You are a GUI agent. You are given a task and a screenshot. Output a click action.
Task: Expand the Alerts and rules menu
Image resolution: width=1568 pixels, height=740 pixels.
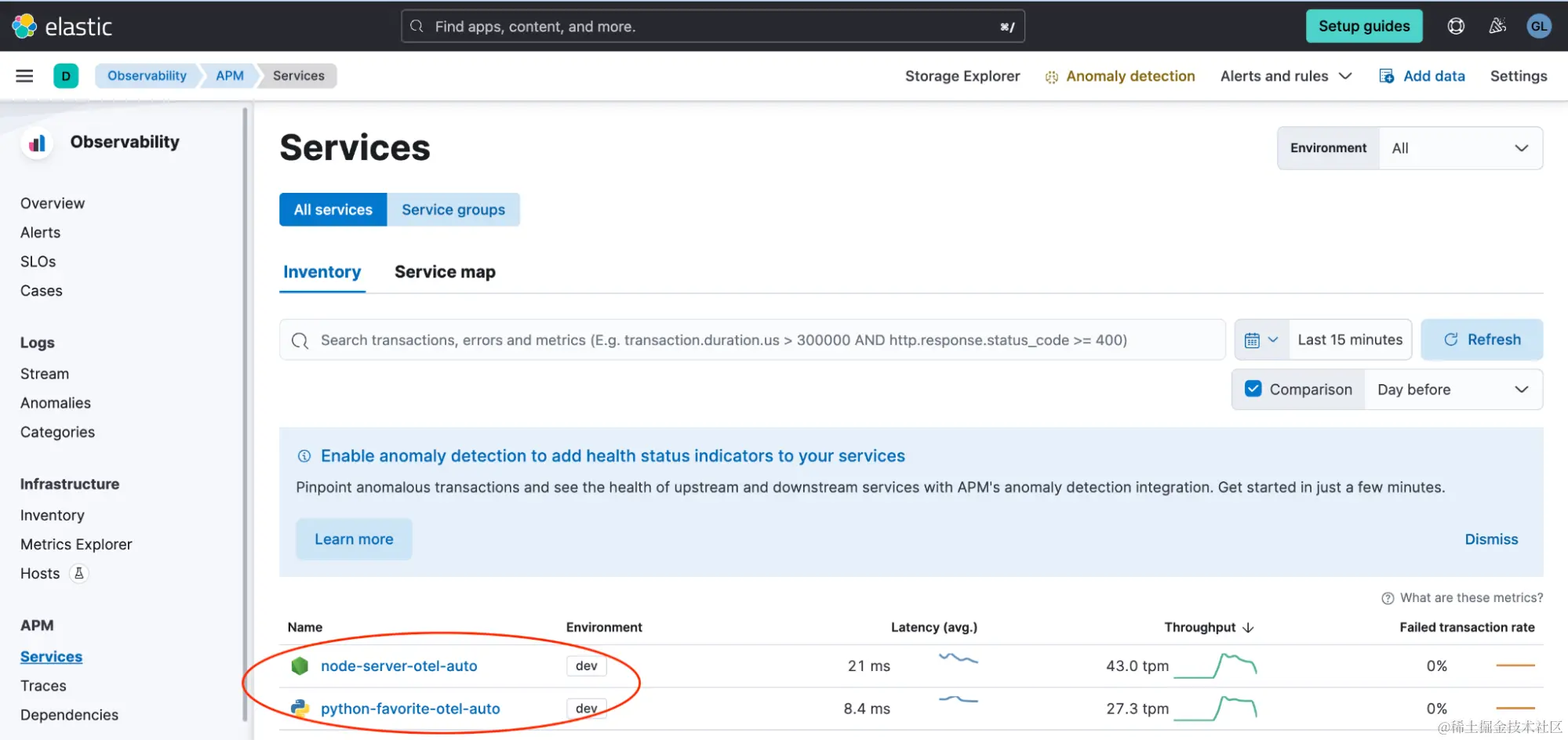coord(1286,76)
